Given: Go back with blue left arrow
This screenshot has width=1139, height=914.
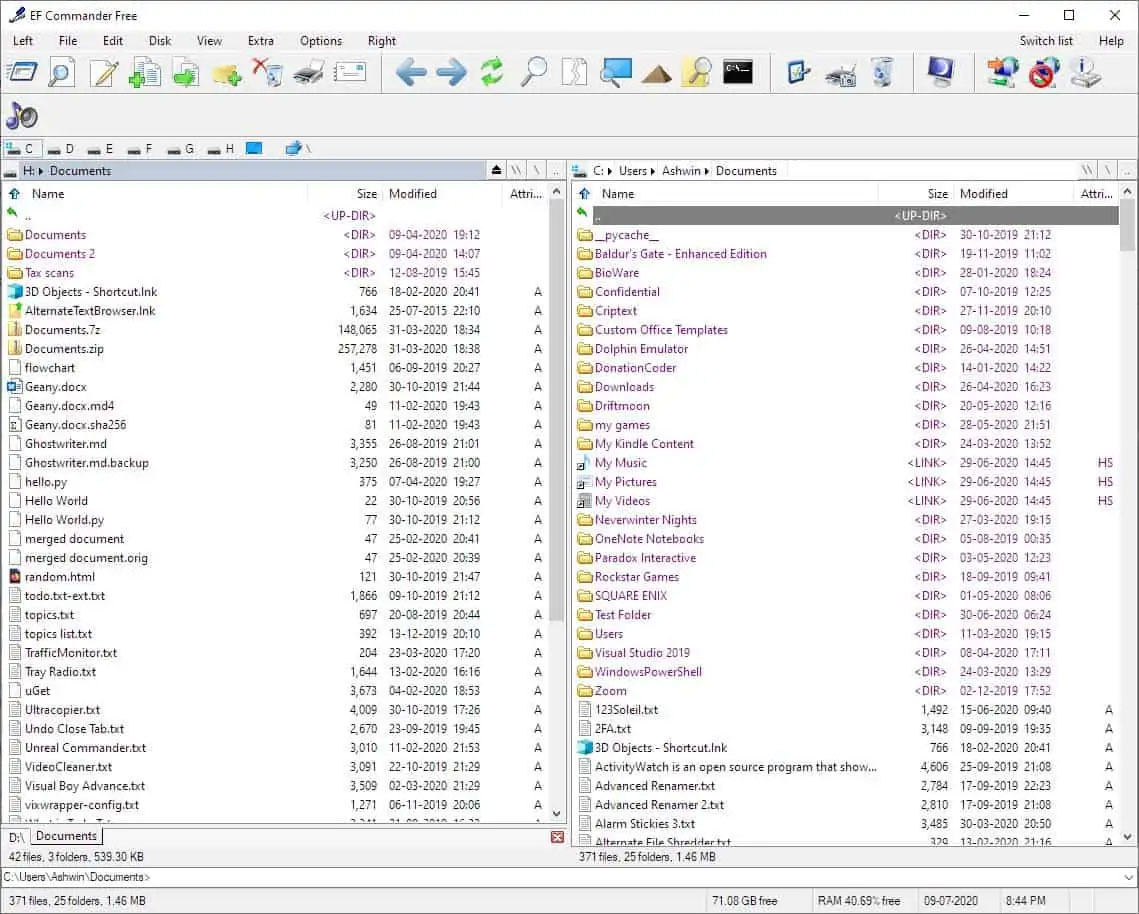Looking at the screenshot, I should [411, 72].
